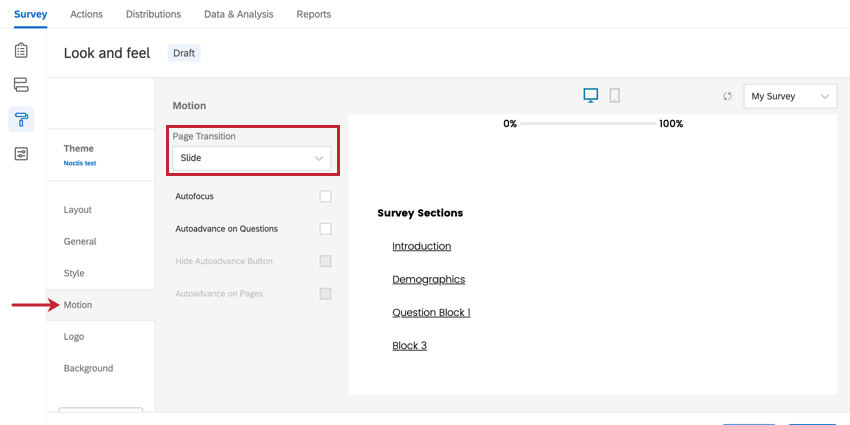The height and width of the screenshot is (425, 850).
Task: Click the refresh preview icon
Action: pyautogui.click(x=727, y=96)
